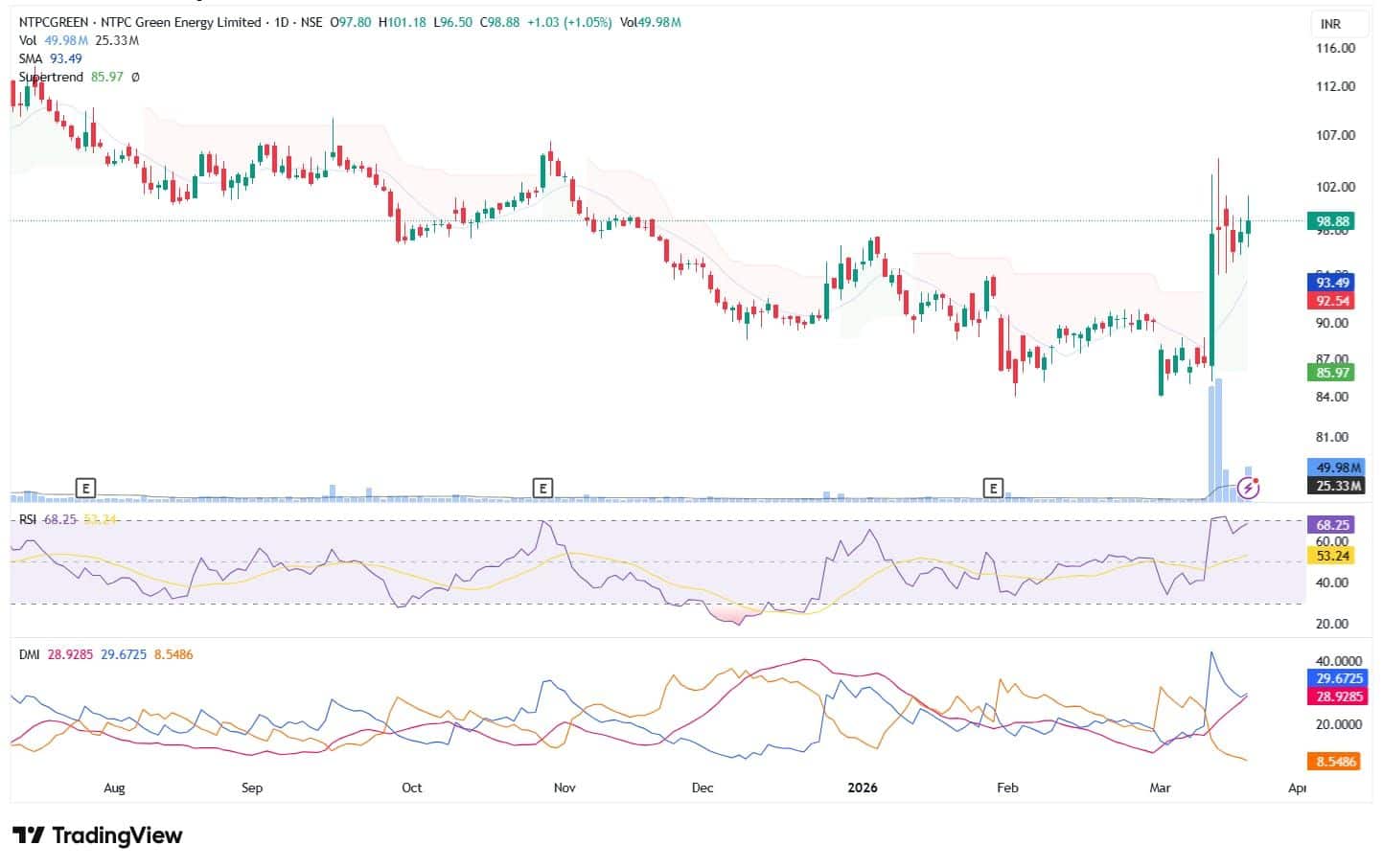Click 20.00 on the RSI scale

[x=1332, y=624]
